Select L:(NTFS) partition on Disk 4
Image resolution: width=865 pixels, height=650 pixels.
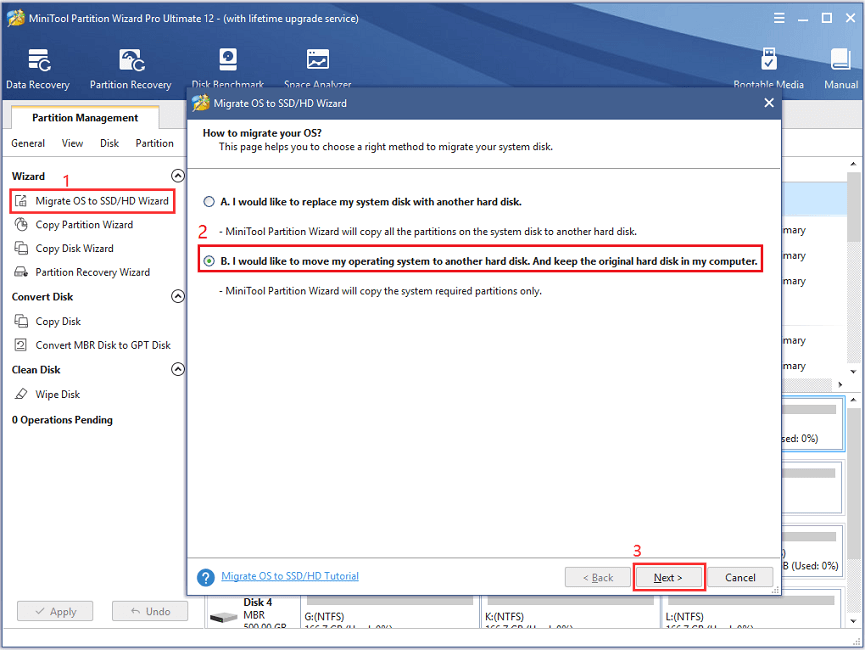tap(751, 611)
